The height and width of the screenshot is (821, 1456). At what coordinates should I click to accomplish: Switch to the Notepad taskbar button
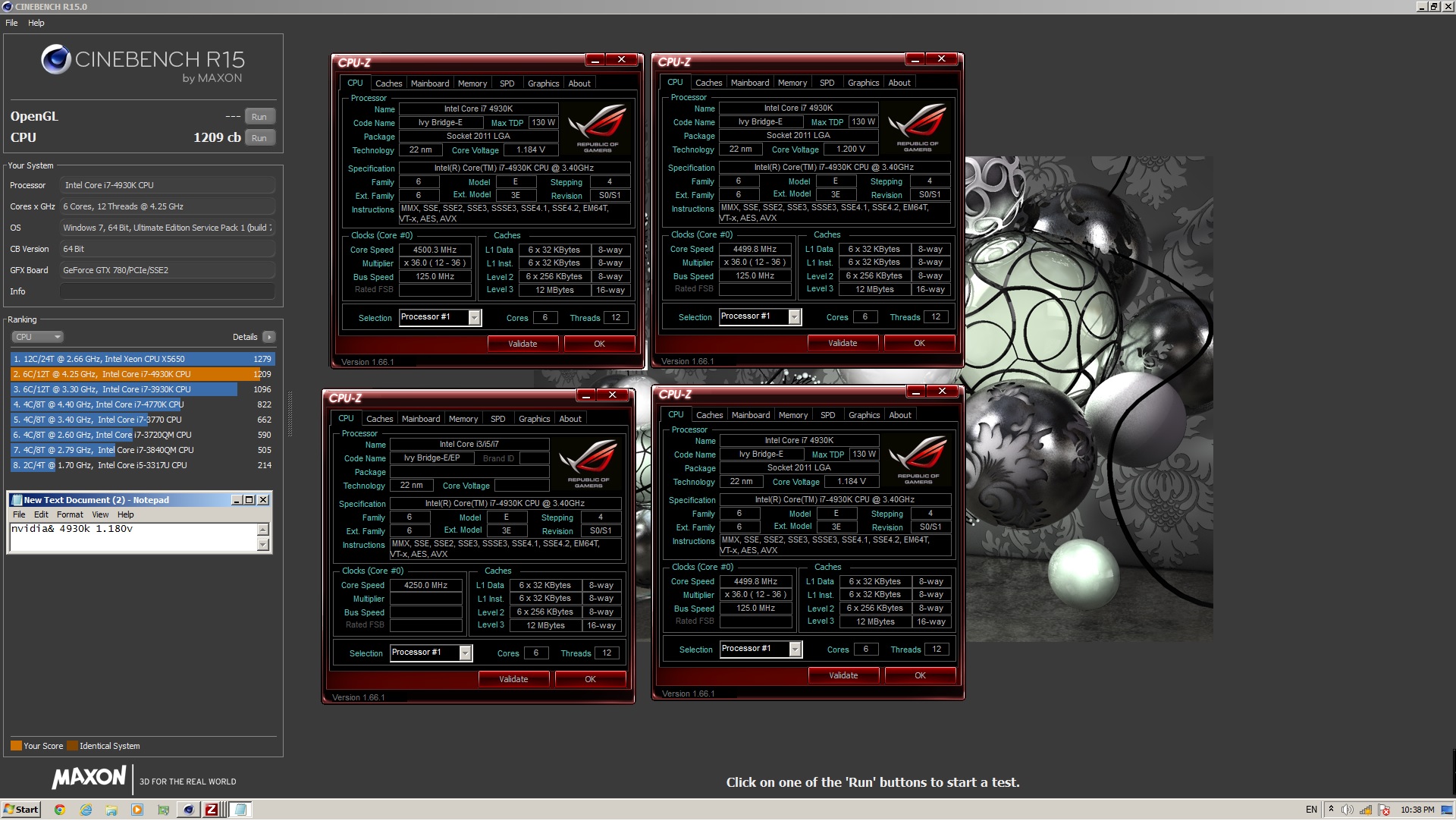coord(240,810)
